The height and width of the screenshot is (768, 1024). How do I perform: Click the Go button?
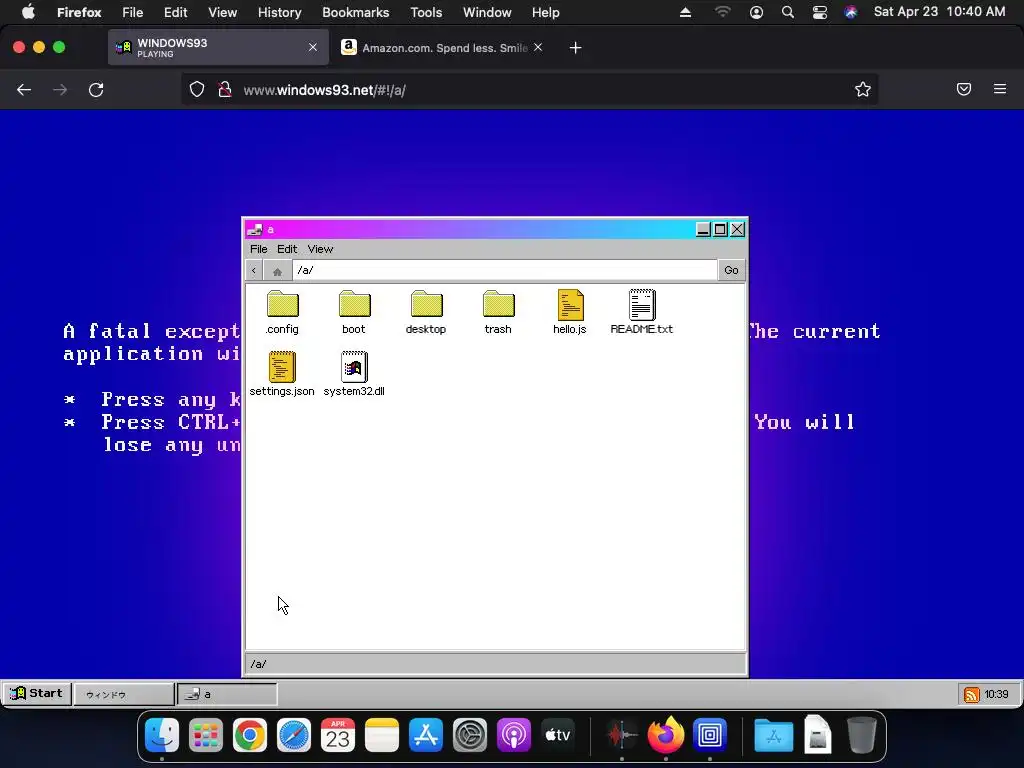pyautogui.click(x=731, y=270)
